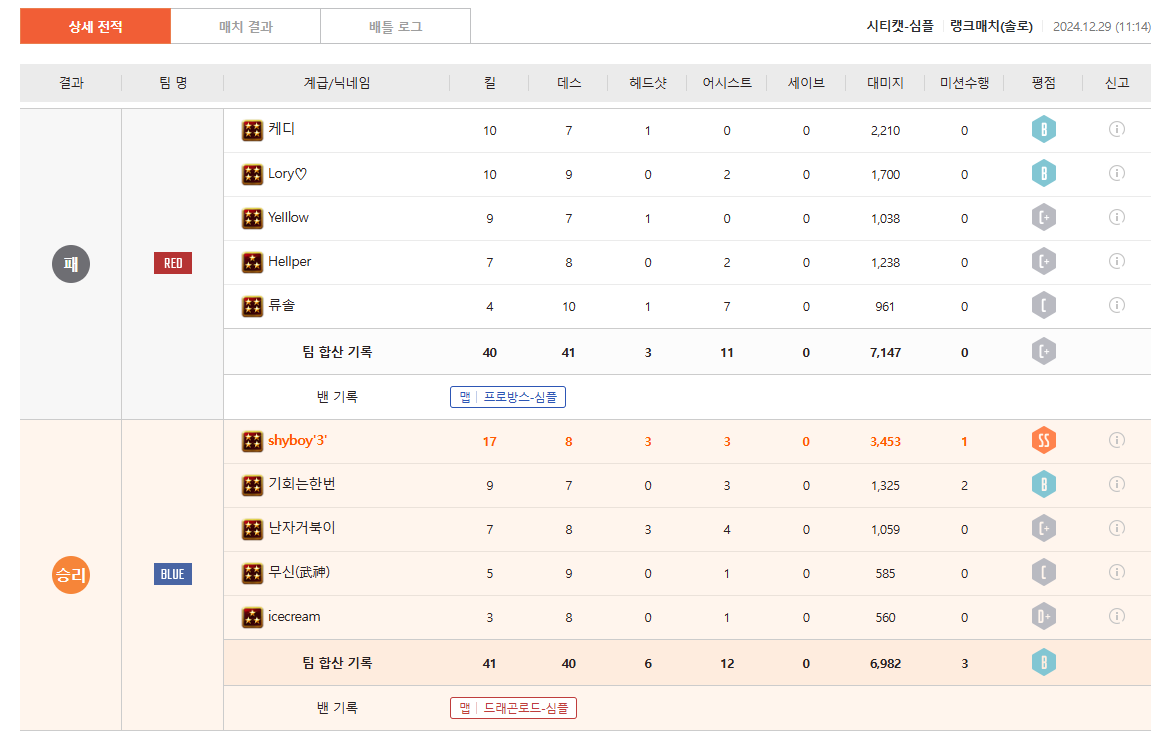The height and width of the screenshot is (747, 1167).
Task: Click report icon for player 케디
Action: [x=1117, y=129]
